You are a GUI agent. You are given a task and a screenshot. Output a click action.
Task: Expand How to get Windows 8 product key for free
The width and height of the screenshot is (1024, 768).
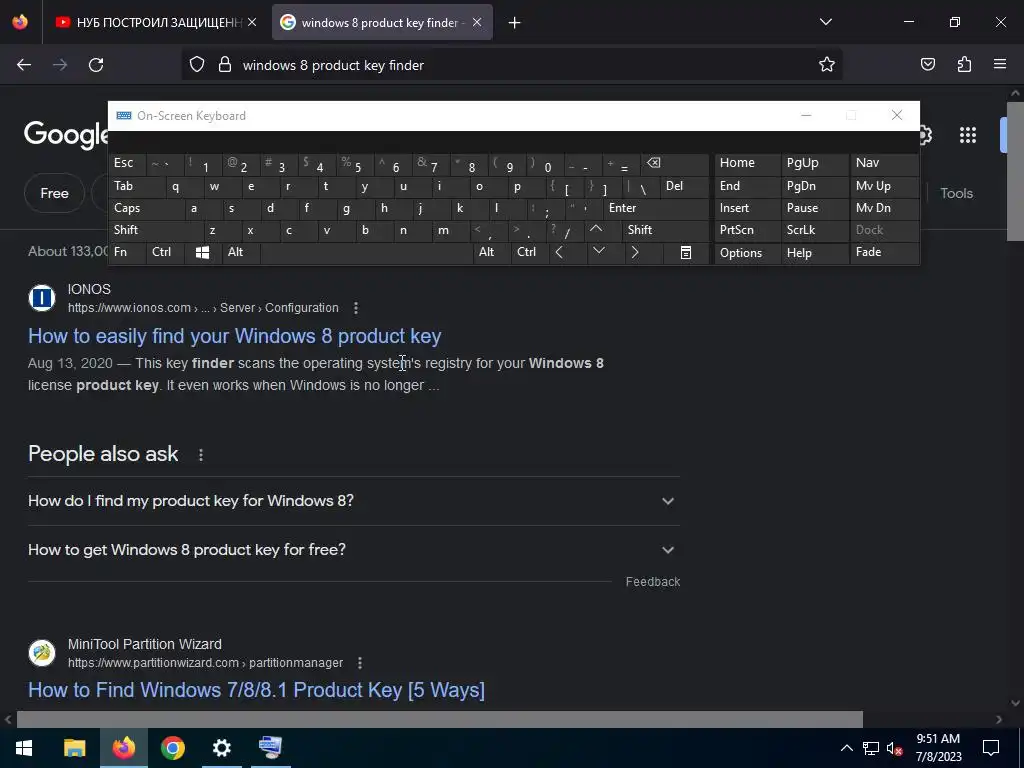pos(353,550)
